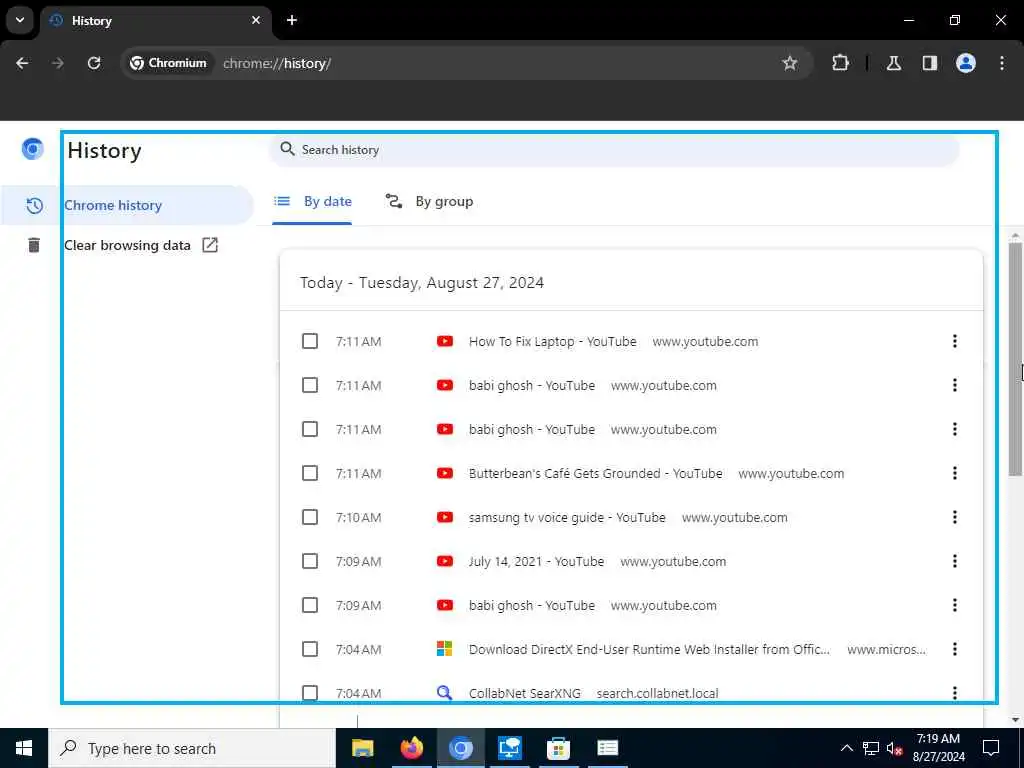Image resolution: width=1024 pixels, height=768 pixels.
Task: Open the tab search dropdown arrow
Action: (x=20, y=20)
